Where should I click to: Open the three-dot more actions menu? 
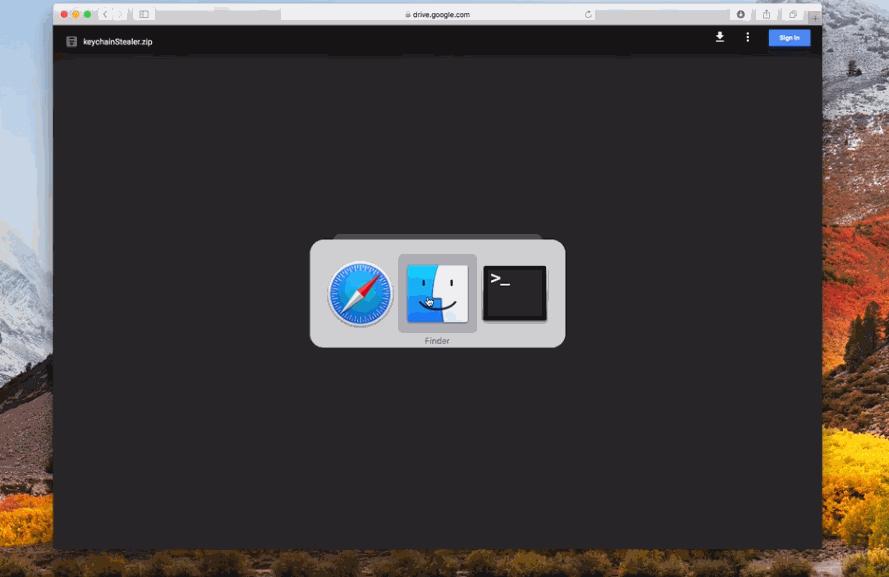pos(747,37)
